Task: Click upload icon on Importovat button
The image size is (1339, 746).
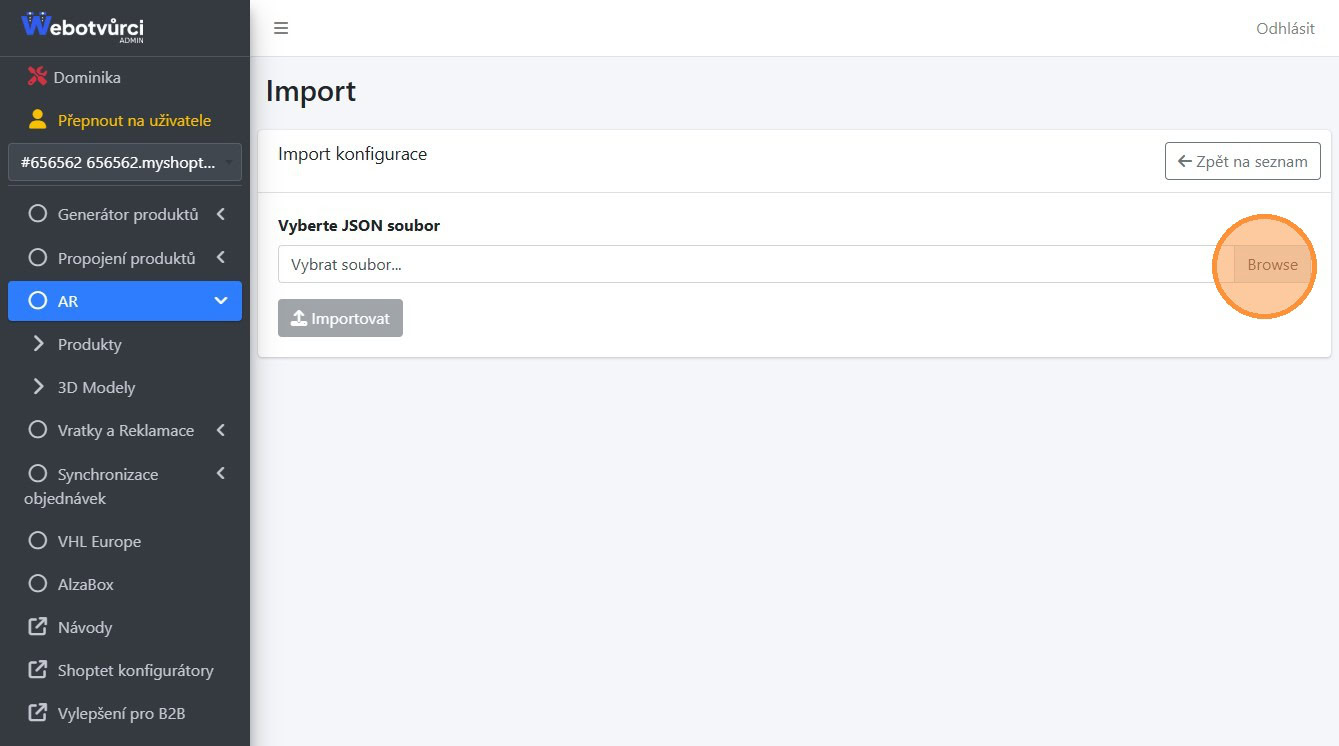Action: 299,318
